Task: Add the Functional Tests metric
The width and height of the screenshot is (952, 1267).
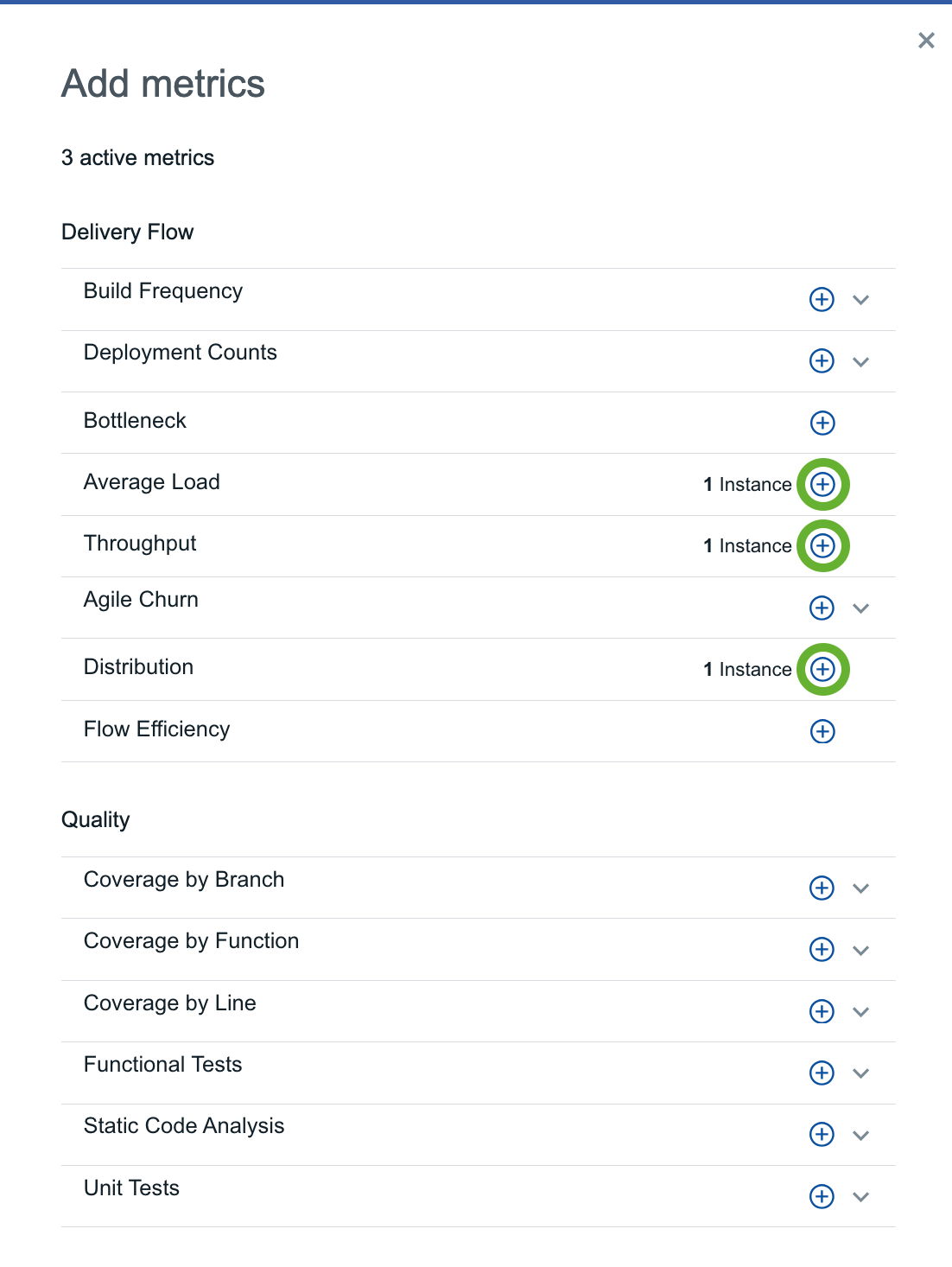Action: pos(822,1073)
